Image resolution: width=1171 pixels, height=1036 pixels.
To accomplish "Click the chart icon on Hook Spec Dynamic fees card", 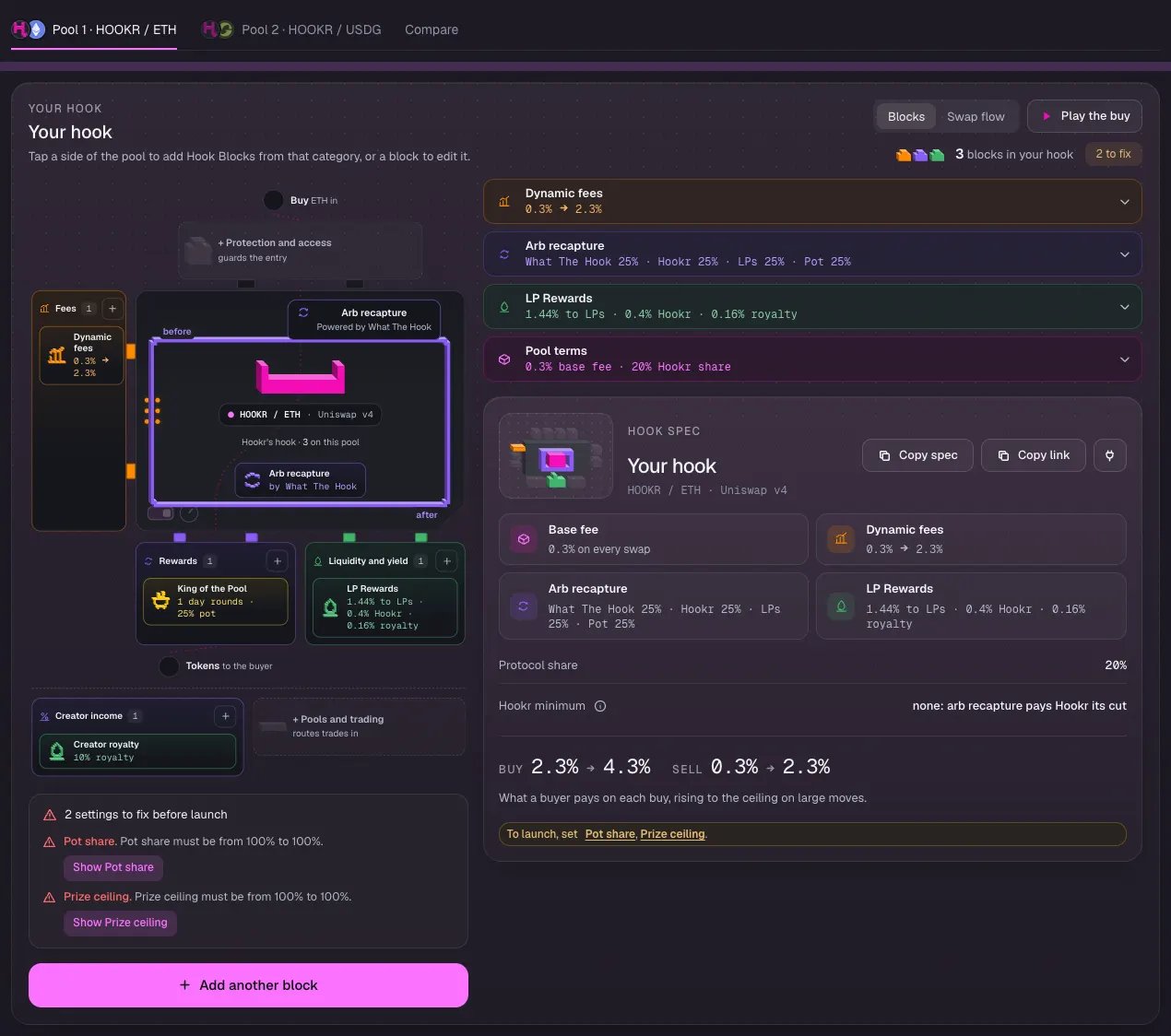I will (841, 539).
